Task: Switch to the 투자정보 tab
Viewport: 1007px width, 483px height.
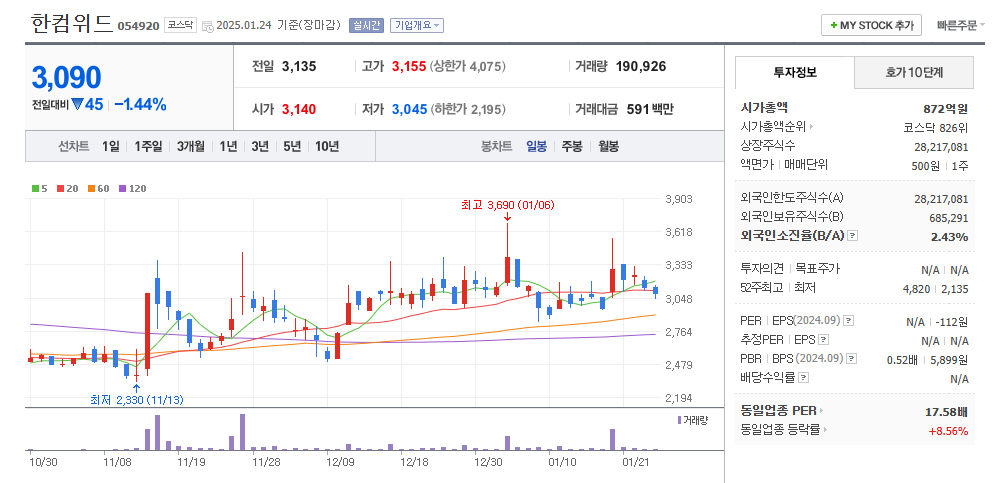Action: click(x=795, y=72)
